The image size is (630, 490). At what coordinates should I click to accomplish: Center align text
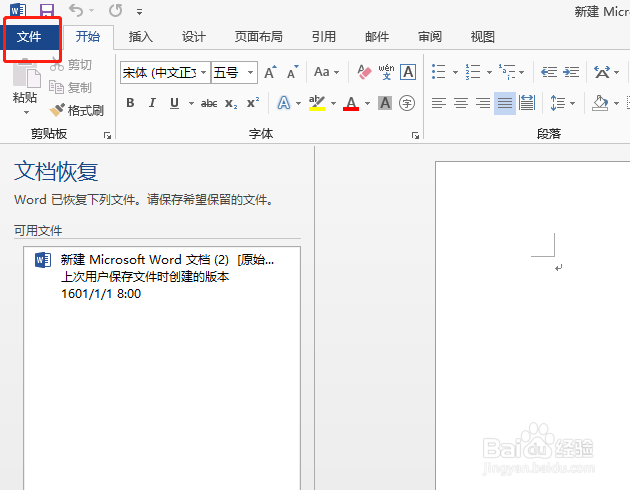tap(461, 103)
